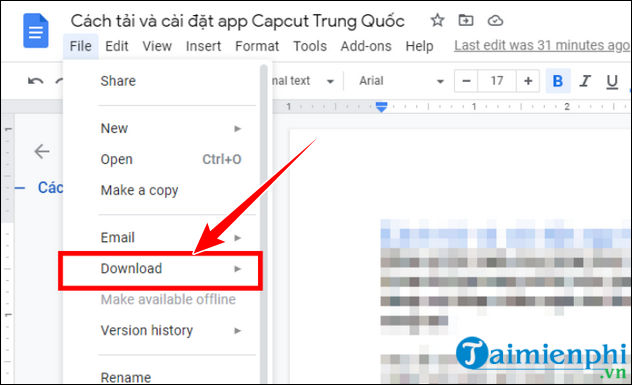This screenshot has height=385, width=632.
Task: Decrease font size with minus button
Action: tap(466, 81)
